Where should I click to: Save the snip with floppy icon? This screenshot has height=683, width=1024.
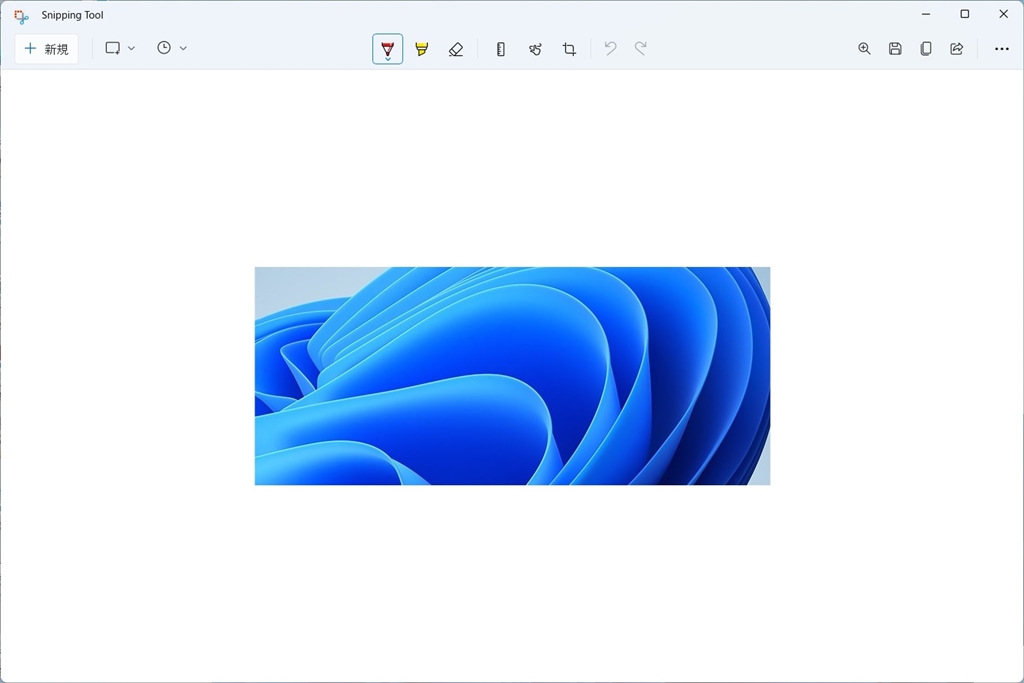895,48
